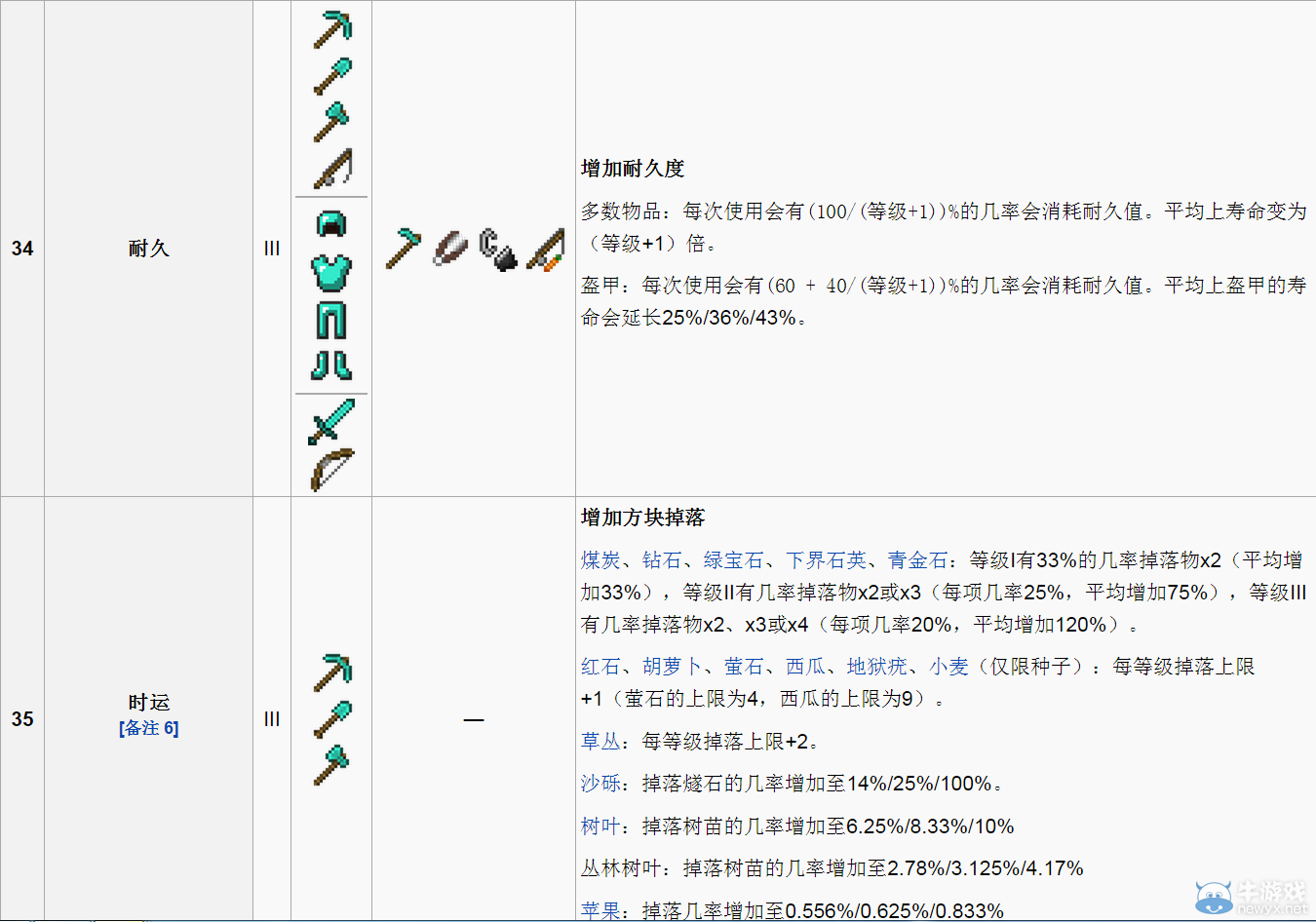The image size is (1316, 922).
Task: Select the diamond pickaxe icon in the Unbreaking row
Action: 331,29
